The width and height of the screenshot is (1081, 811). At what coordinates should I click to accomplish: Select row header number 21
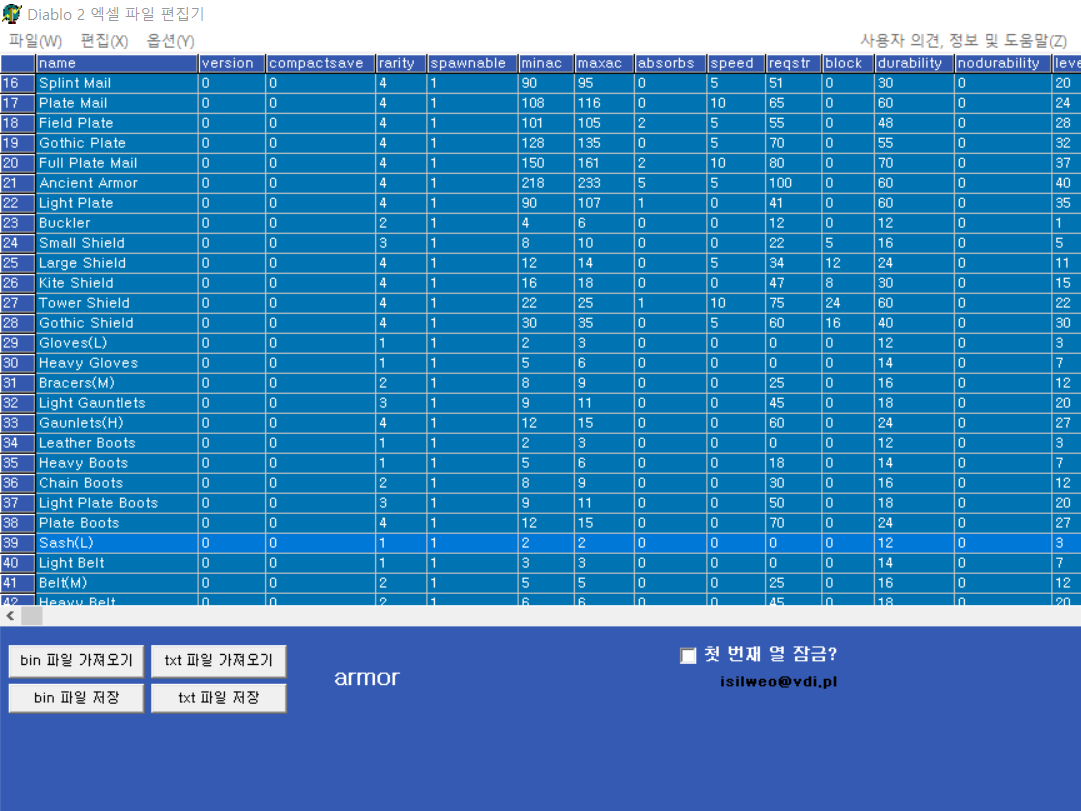coord(17,183)
